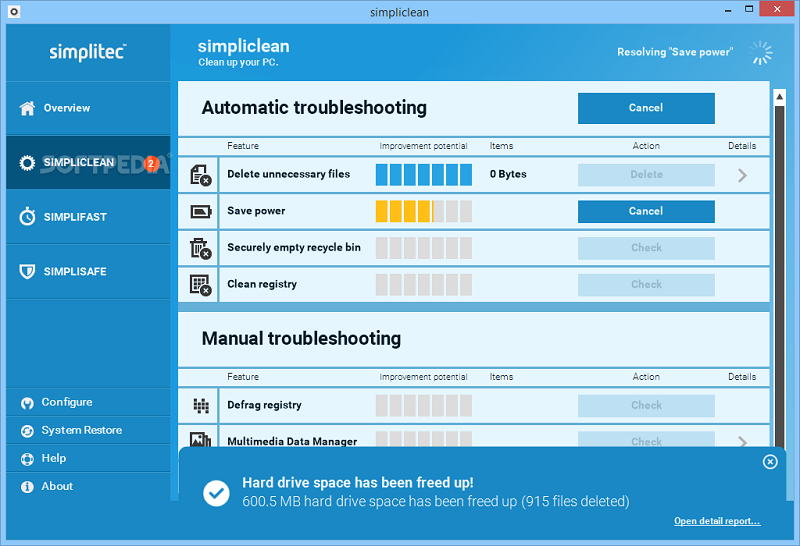Close the hard drive space notification
Screen dimensions: 800x546
pyautogui.click(x=769, y=462)
